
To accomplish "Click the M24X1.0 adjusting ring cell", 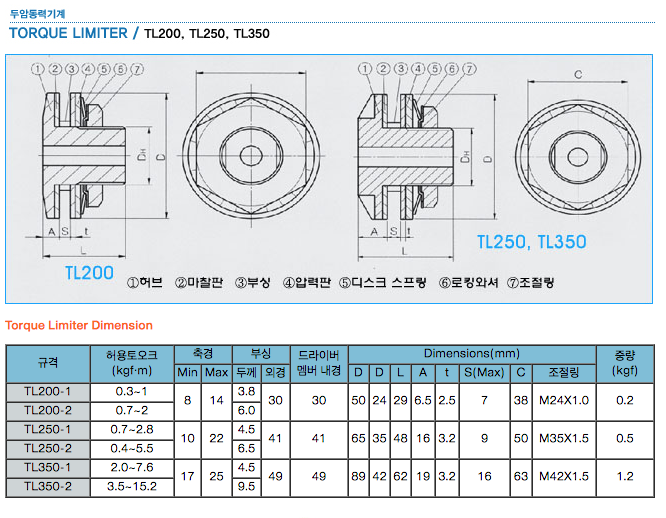I will [564, 400].
